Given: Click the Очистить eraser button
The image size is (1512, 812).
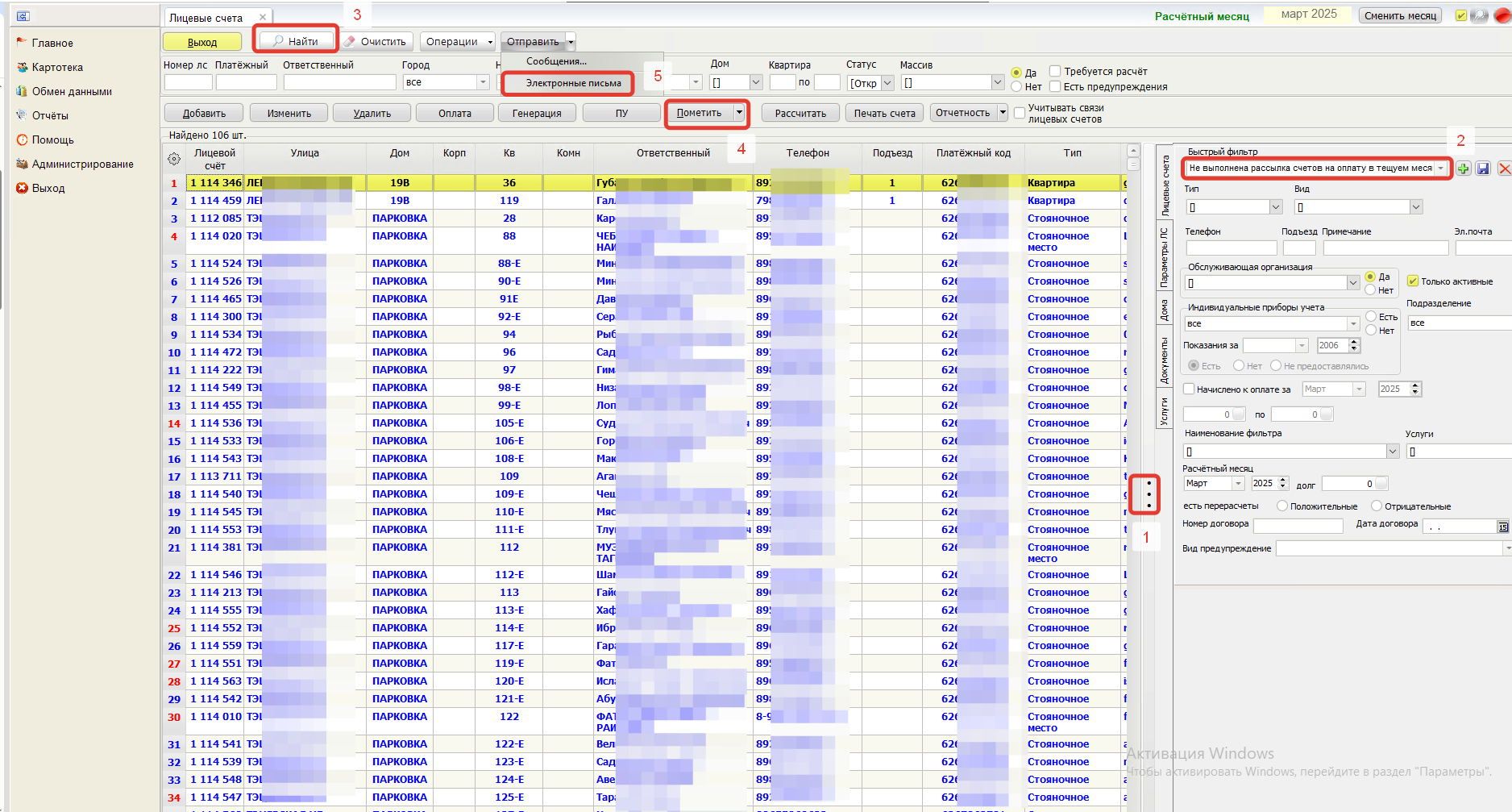Looking at the screenshot, I should 376,41.
